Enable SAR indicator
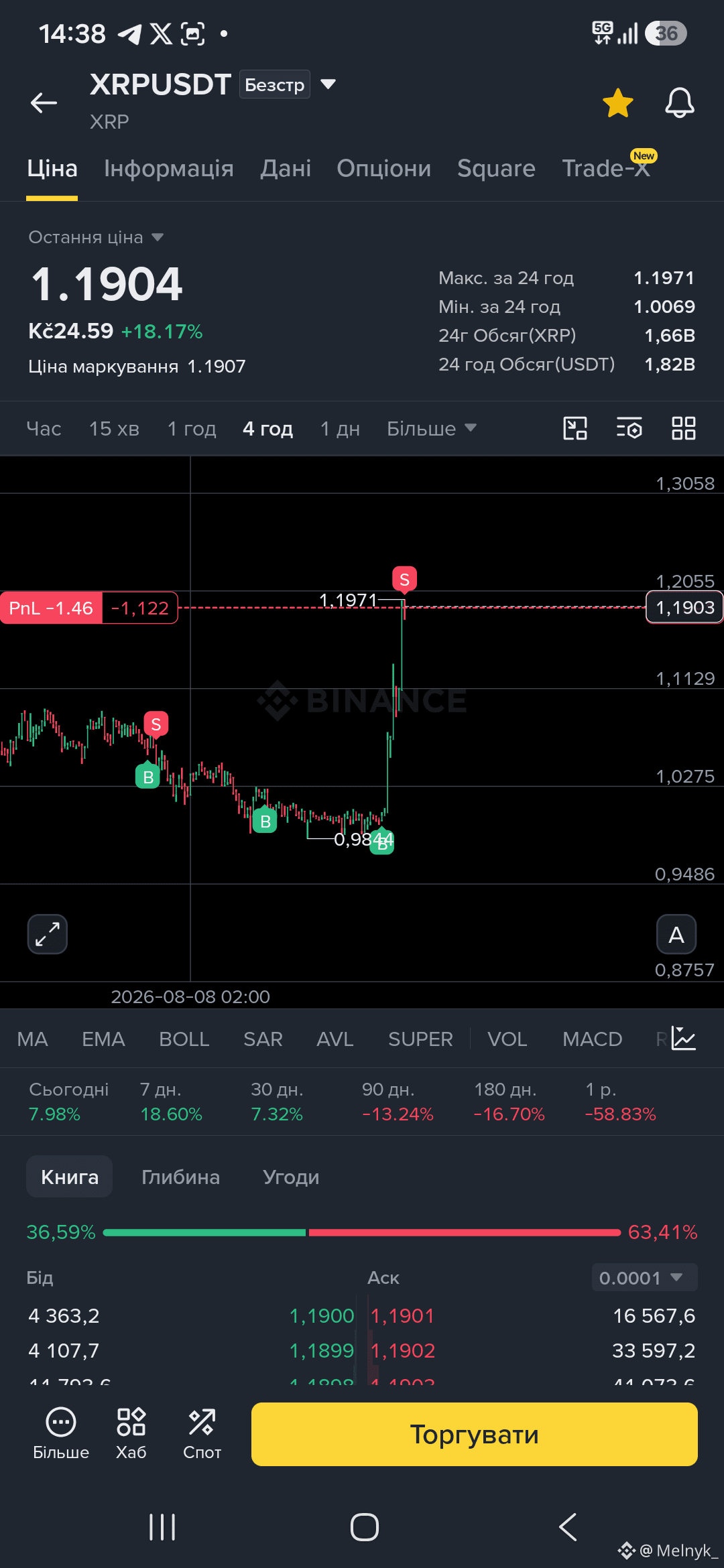 click(x=263, y=1039)
